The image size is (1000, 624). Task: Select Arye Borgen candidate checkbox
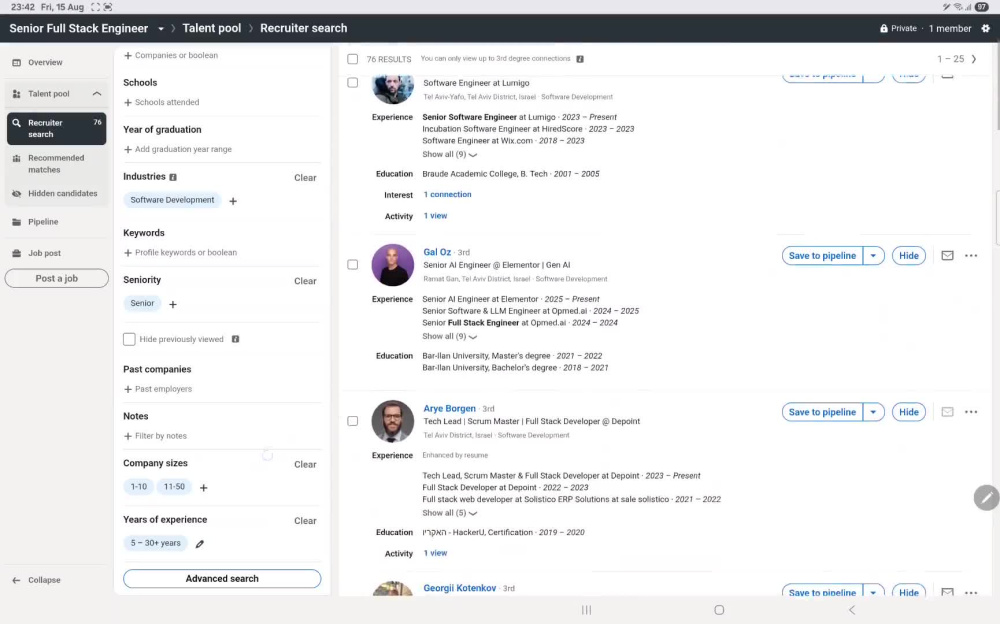[353, 421]
